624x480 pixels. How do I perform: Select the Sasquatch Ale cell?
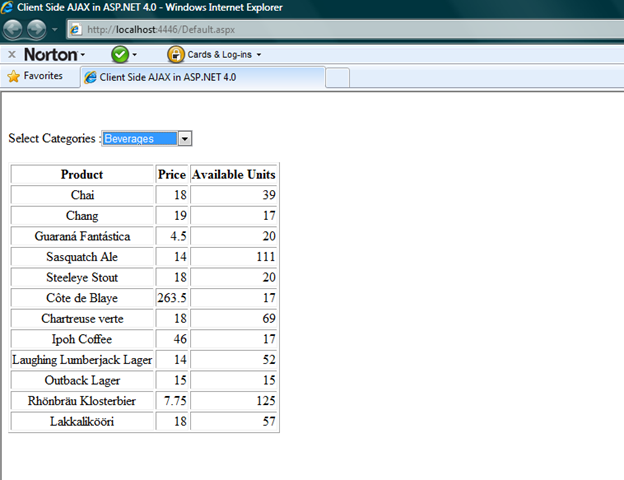(82, 257)
